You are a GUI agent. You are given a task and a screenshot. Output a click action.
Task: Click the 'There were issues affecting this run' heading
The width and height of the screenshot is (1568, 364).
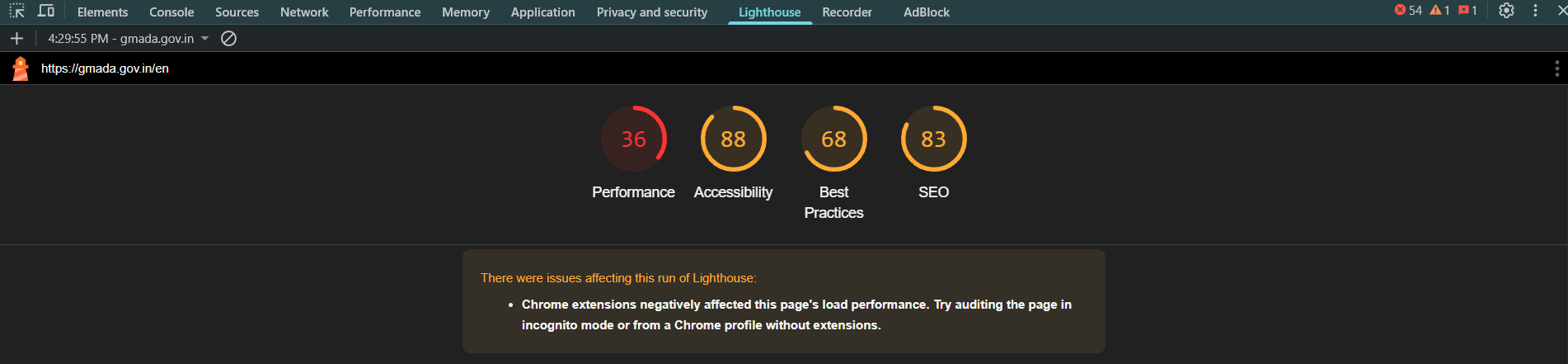point(618,278)
